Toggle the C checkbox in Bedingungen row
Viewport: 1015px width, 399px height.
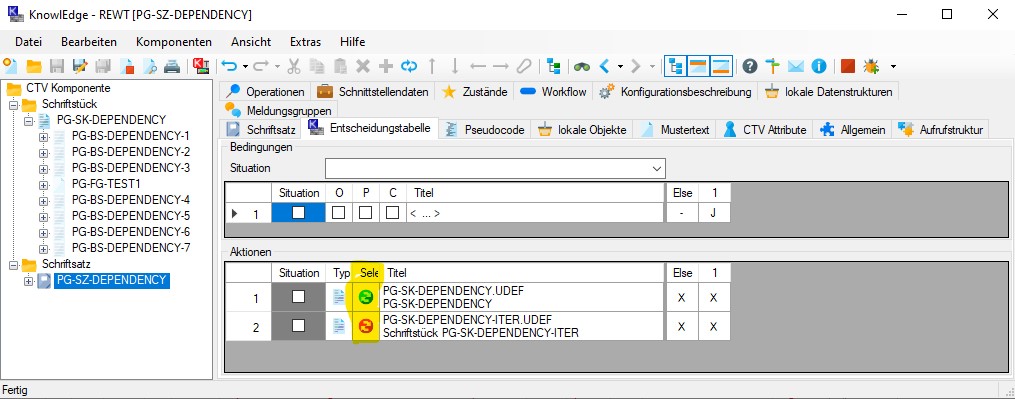pyautogui.click(x=392, y=212)
